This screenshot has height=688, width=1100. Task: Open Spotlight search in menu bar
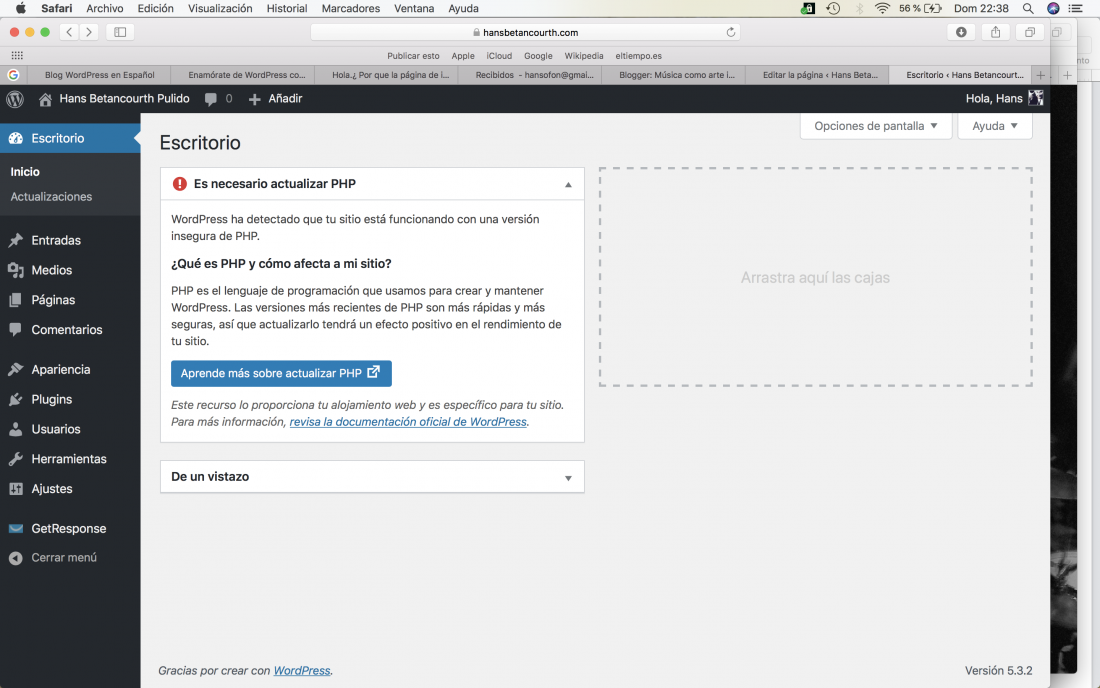click(x=1028, y=8)
